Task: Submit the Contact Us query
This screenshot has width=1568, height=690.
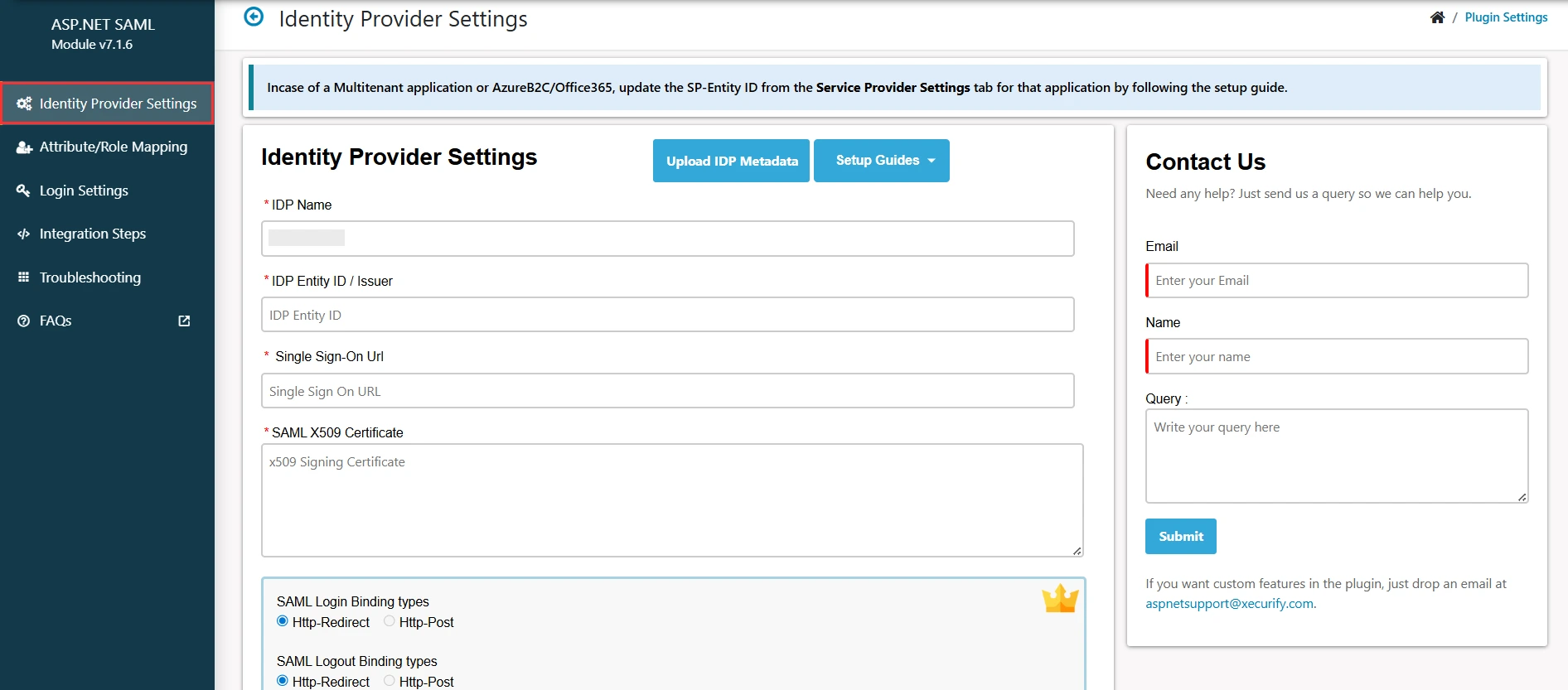Action: tap(1180, 537)
